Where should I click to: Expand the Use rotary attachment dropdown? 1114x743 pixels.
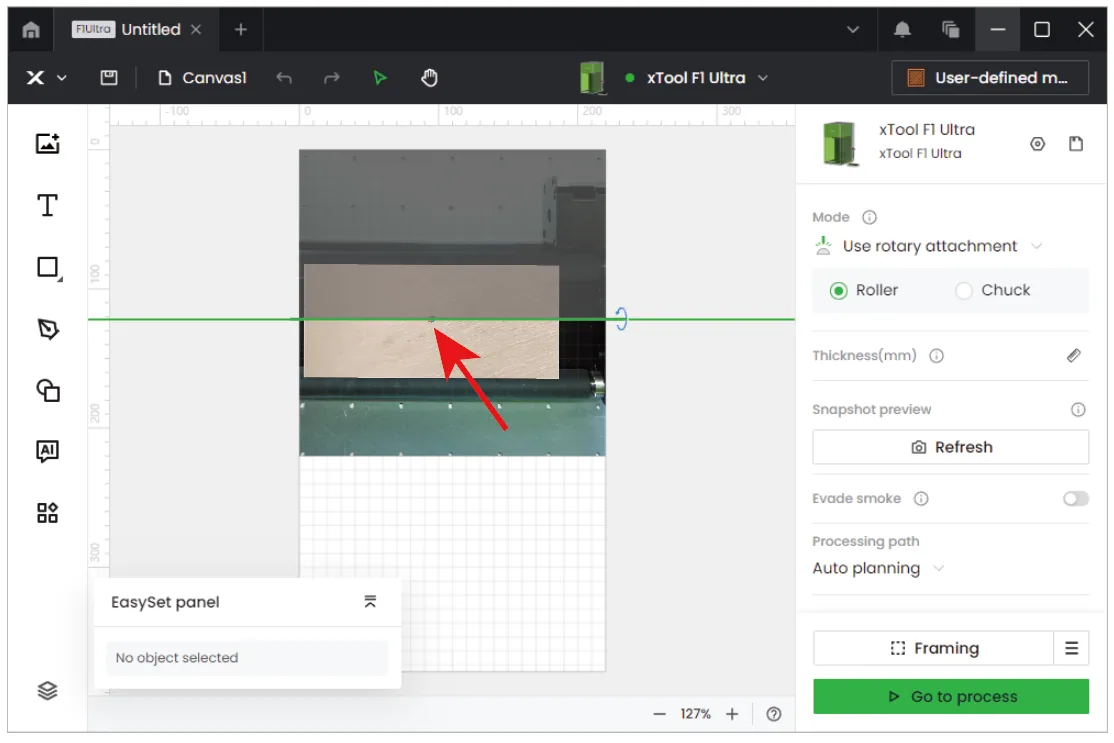tap(929, 246)
